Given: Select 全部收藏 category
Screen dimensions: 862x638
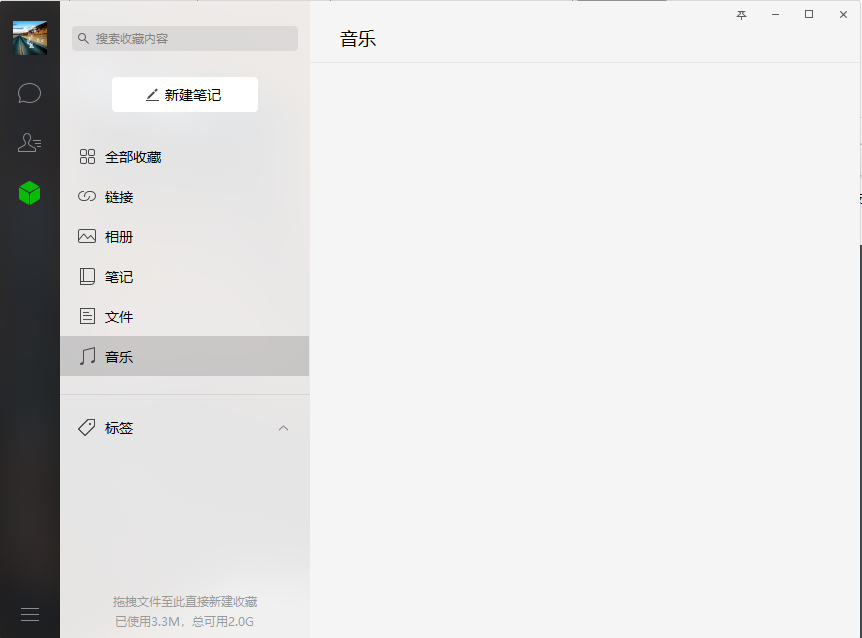Looking at the screenshot, I should [185, 157].
